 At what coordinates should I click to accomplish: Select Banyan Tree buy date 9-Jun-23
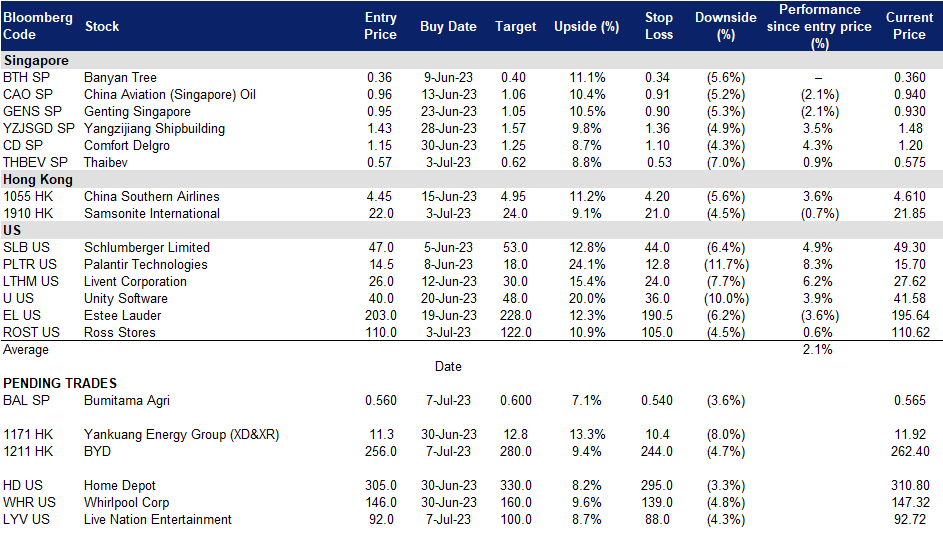pos(448,78)
